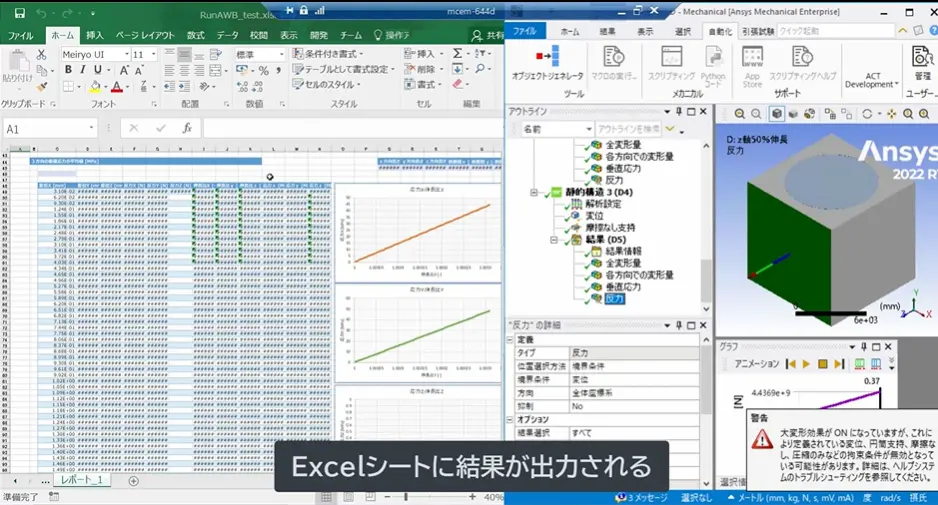This screenshot has height=505, width=938.
Task: Click the pan arrows icon in the Ansys viewport toolbar
Action: click(x=891, y=114)
